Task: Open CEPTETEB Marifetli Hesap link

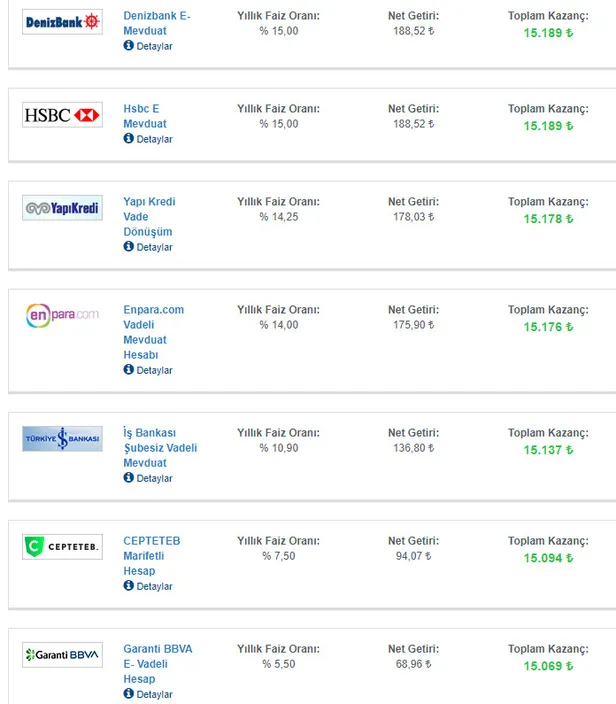Action: pos(151,556)
